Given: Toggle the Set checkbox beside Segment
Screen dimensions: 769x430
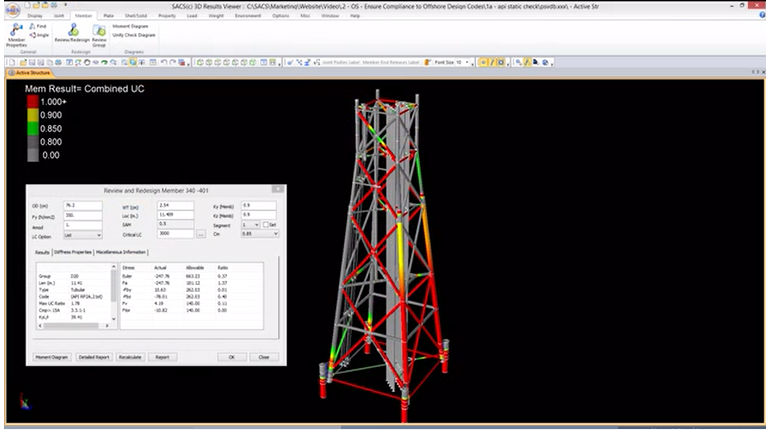Looking at the screenshot, I should click(x=264, y=225).
